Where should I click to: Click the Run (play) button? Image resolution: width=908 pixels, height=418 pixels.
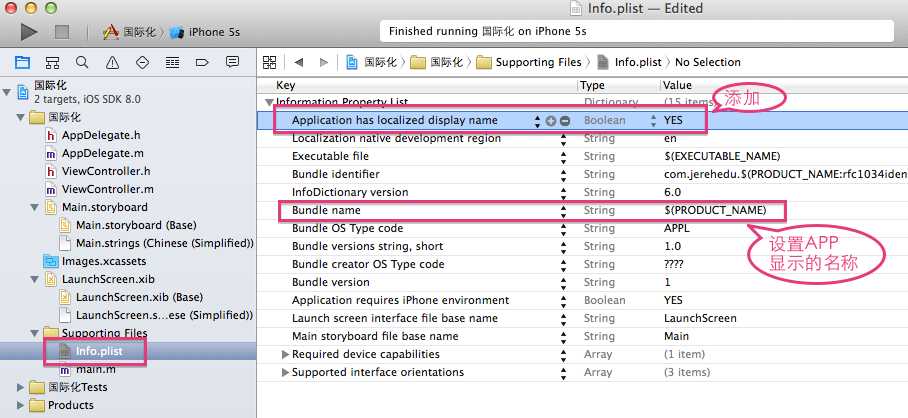coord(29,32)
